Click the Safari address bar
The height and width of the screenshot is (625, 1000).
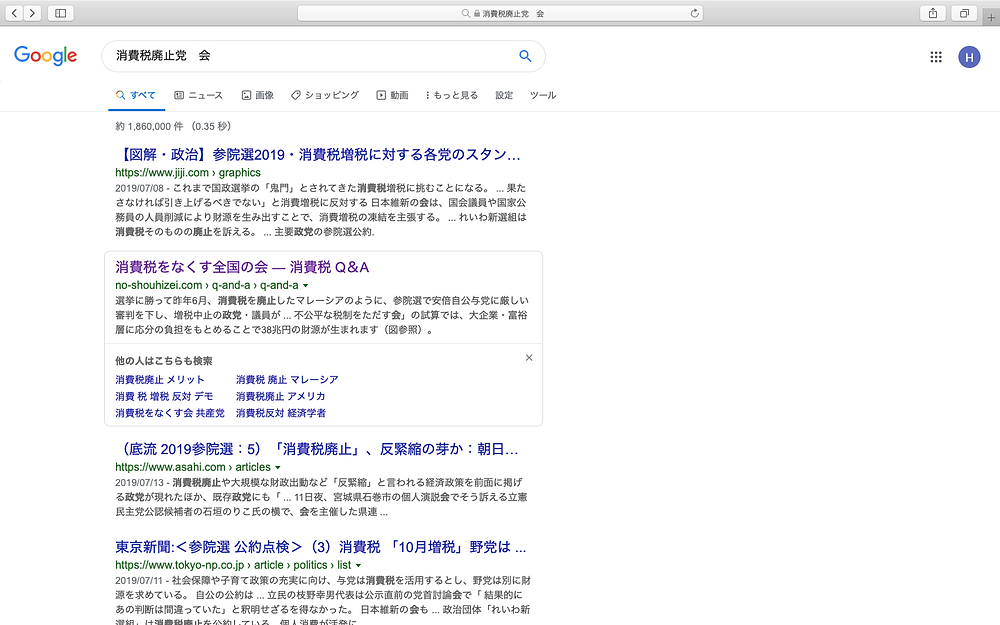pos(500,13)
